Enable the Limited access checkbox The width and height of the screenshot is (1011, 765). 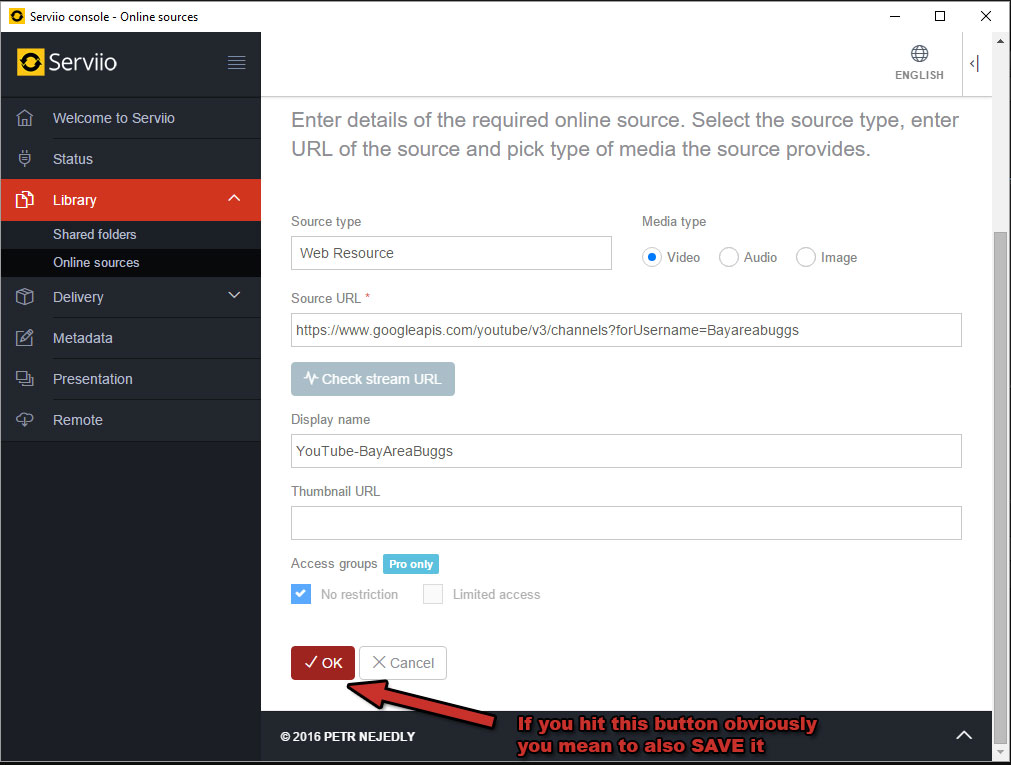[x=432, y=594]
